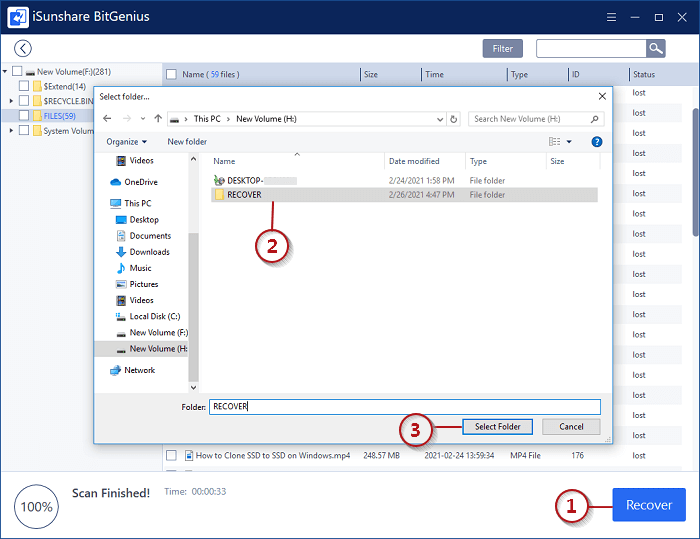Open Network in the navigation pane
Viewport: 700px width, 539px height.
pyautogui.click(x=139, y=370)
